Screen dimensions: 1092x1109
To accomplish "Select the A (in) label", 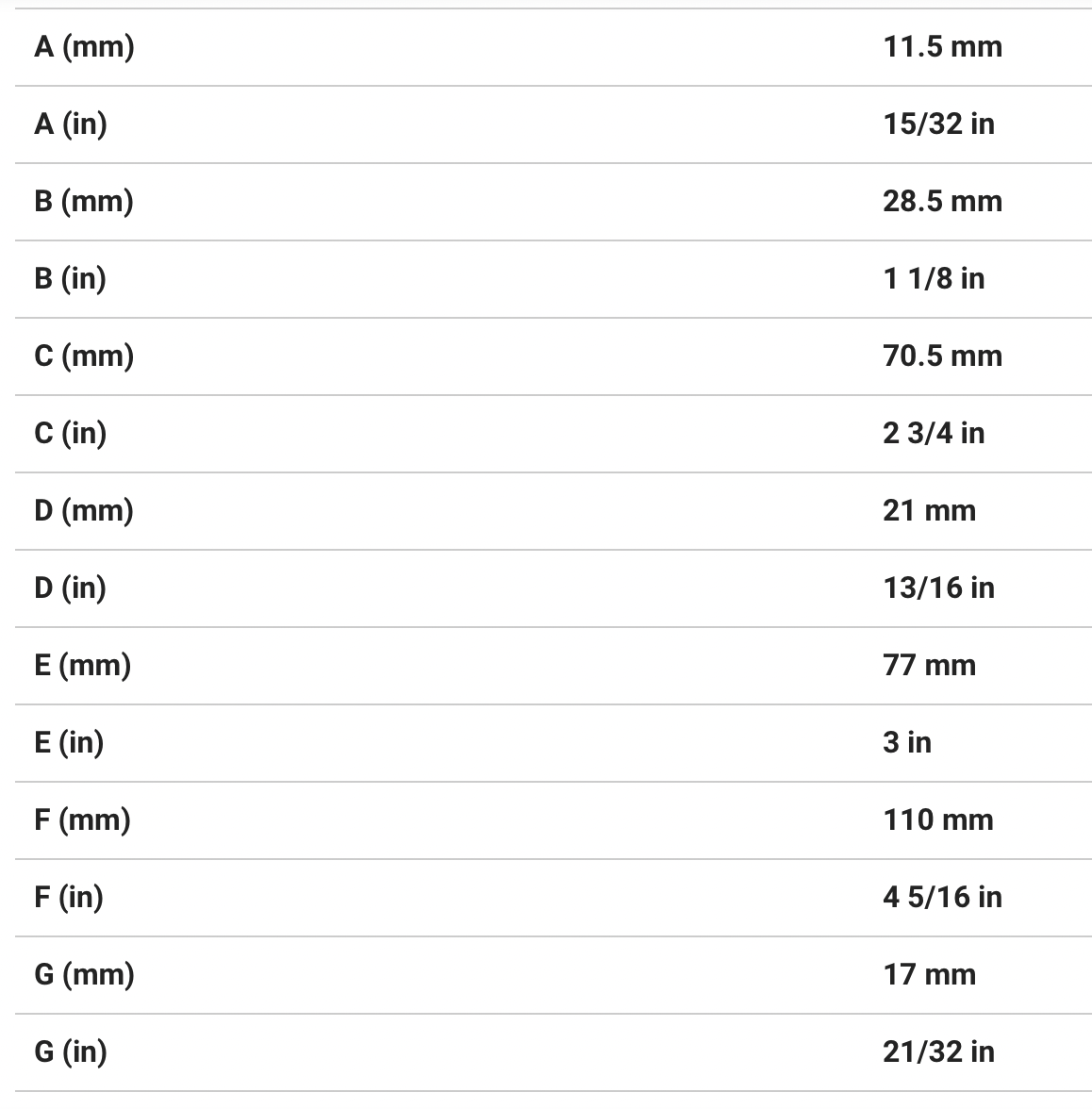I will pyautogui.click(x=71, y=124).
